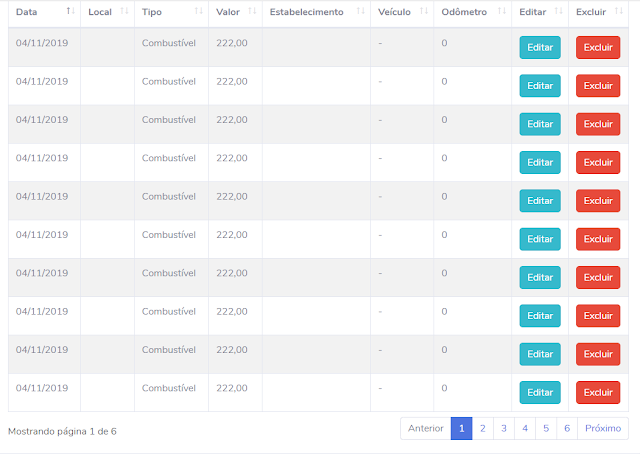Toggle sorting arrows on the Tipo column

click(x=199, y=11)
